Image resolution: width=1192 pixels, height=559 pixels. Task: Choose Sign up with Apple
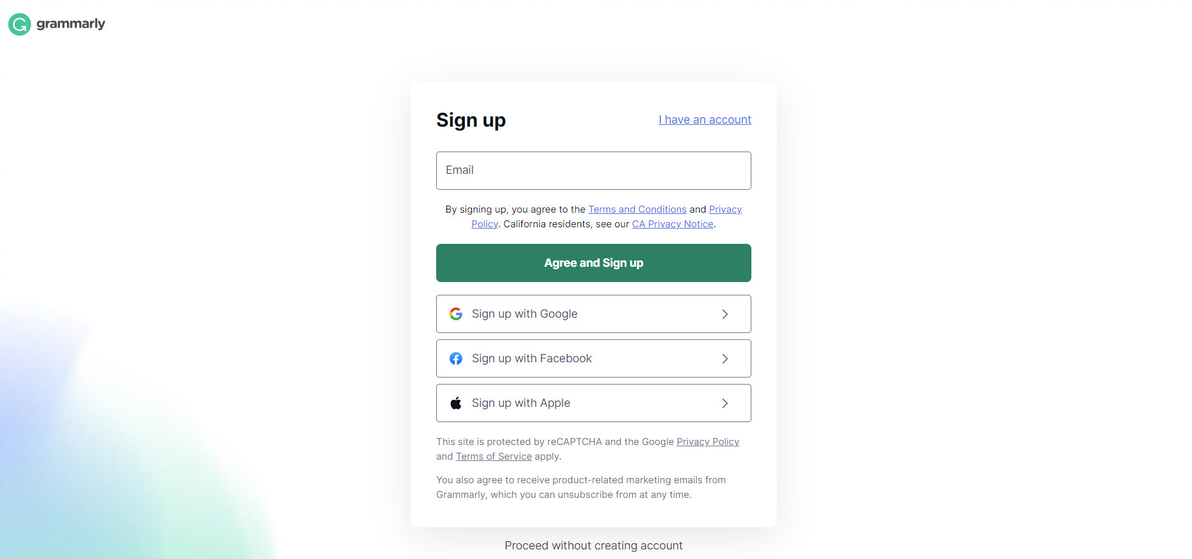[x=593, y=403]
